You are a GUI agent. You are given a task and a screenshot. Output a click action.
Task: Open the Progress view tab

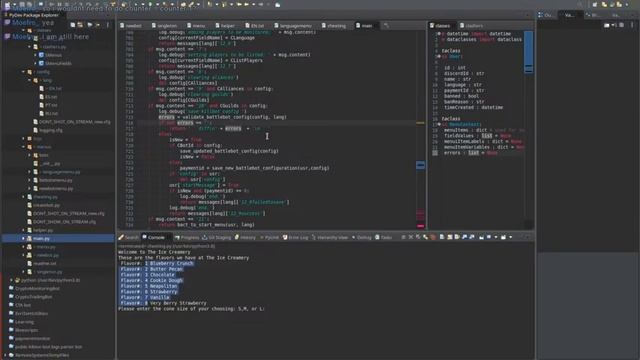(x=187, y=237)
